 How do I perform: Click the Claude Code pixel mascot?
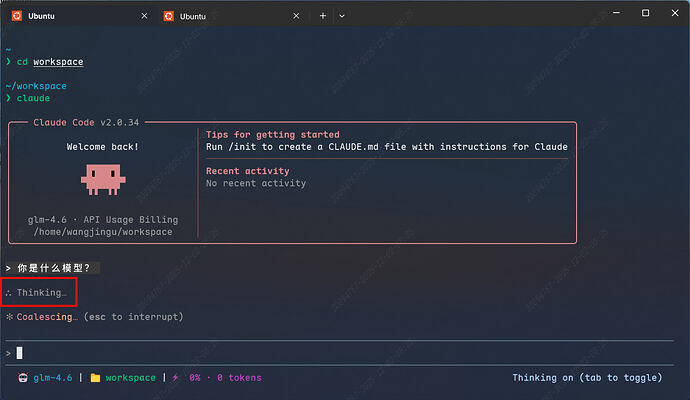[x=103, y=180]
